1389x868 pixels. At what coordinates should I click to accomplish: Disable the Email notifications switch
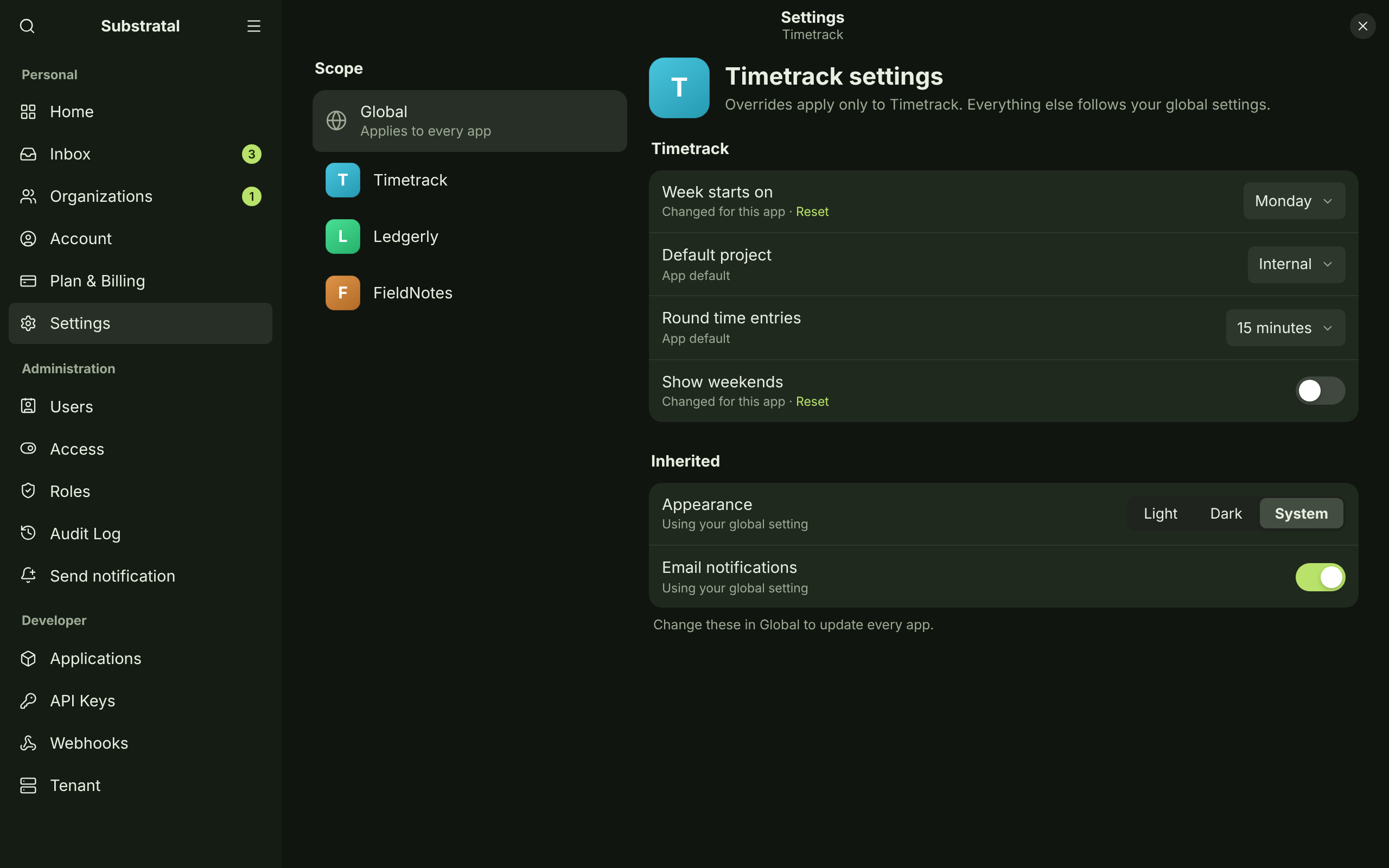point(1320,577)
